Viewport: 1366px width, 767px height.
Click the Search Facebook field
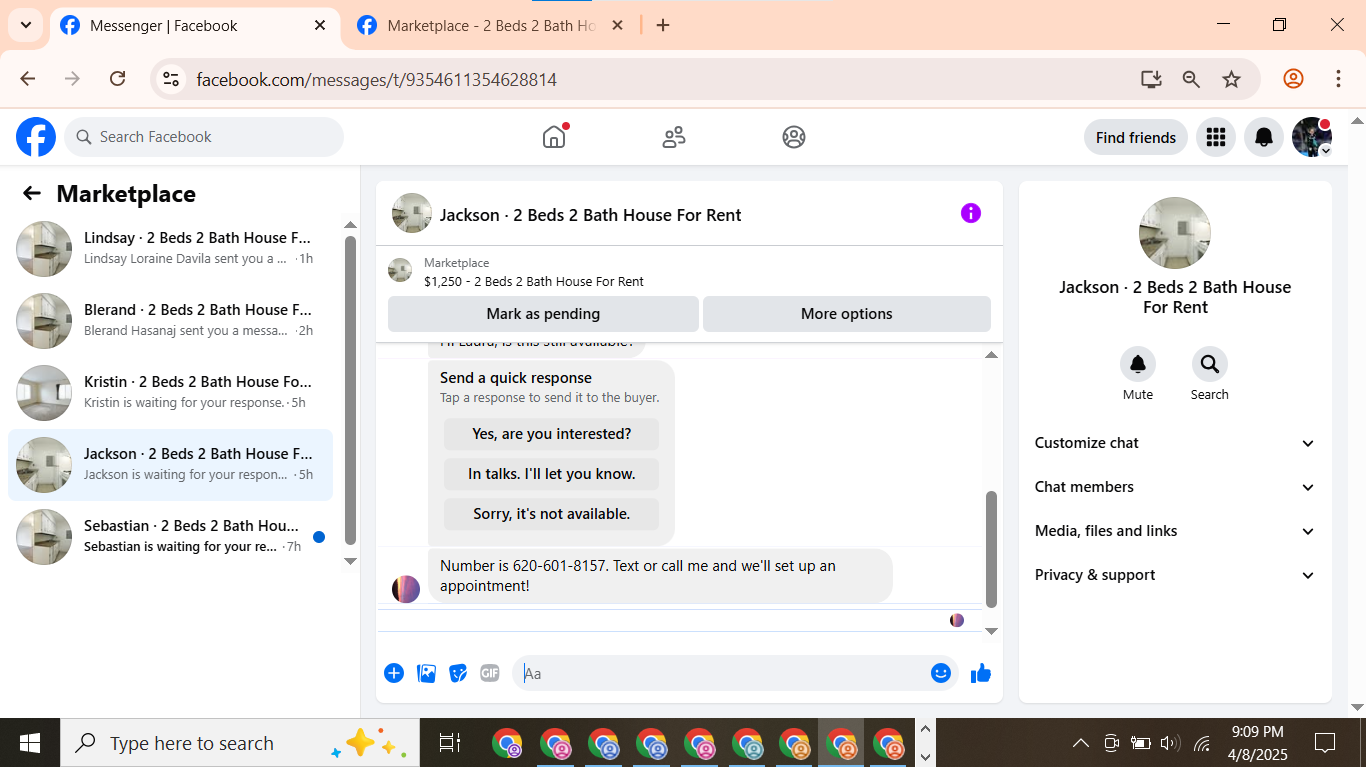point(204,137)
